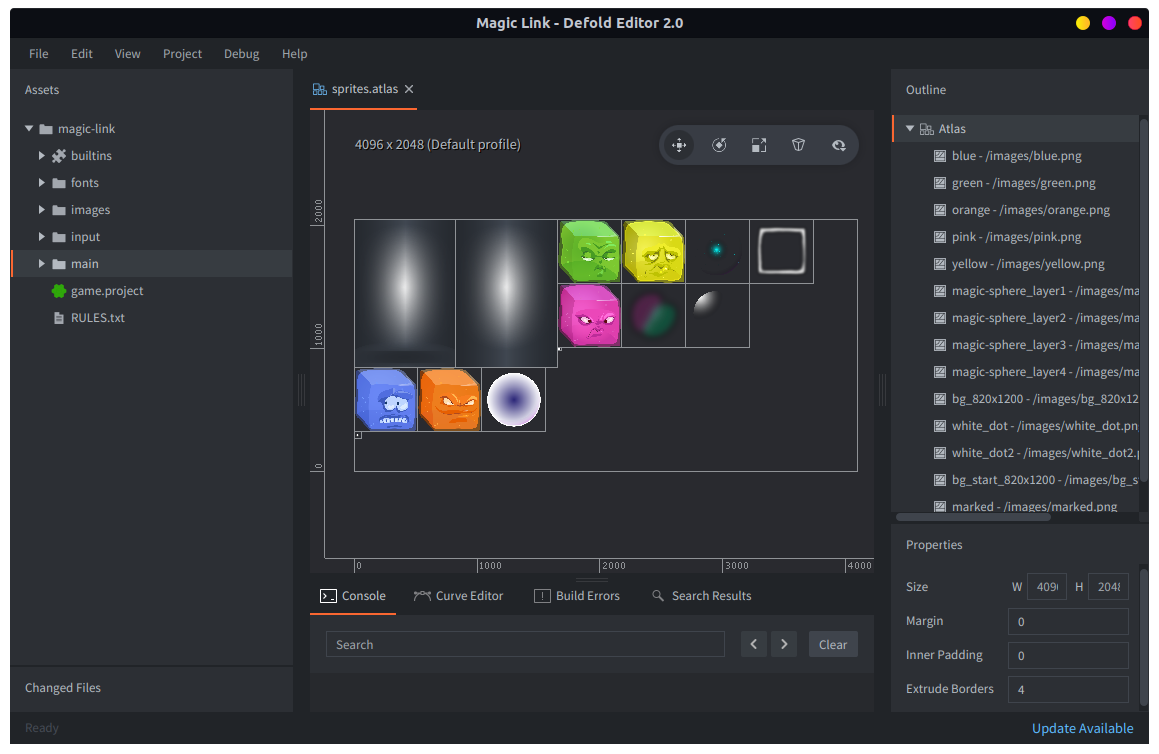Click the console Search field
The width and height of the screenshot is (1159, 754).
tap(525, 644)
